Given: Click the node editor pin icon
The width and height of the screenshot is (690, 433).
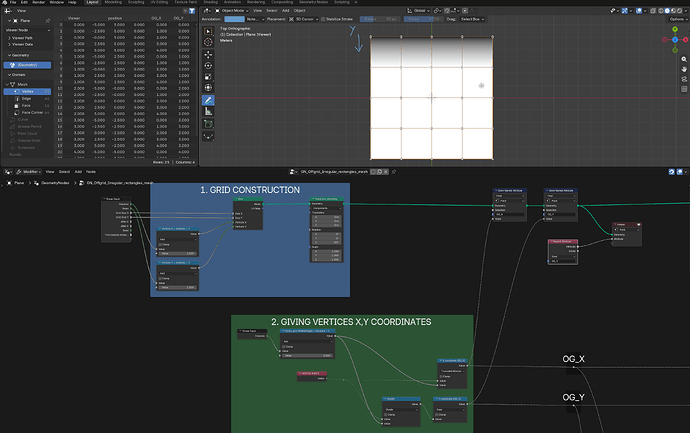Looking at the screenshot, I should (394, 172).
